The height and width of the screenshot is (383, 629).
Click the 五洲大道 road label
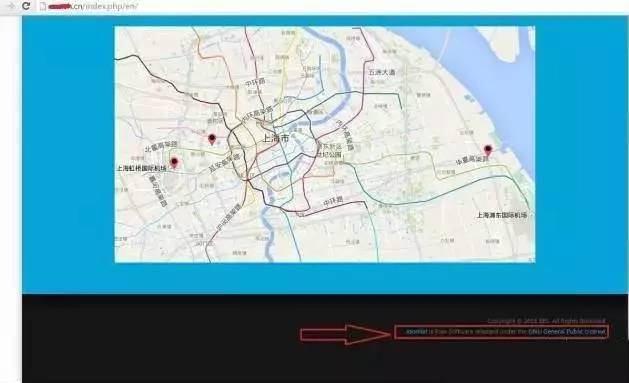click(x=382, y=72)
